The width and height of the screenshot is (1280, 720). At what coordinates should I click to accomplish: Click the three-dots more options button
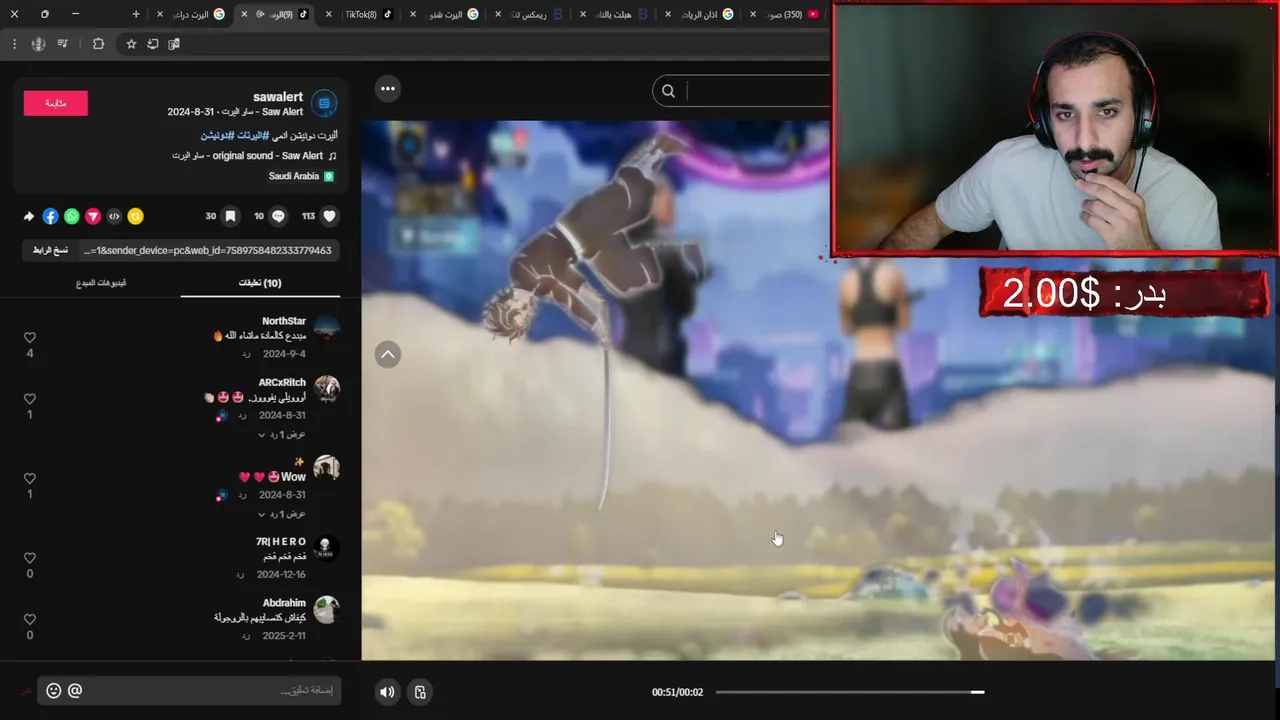388,89
